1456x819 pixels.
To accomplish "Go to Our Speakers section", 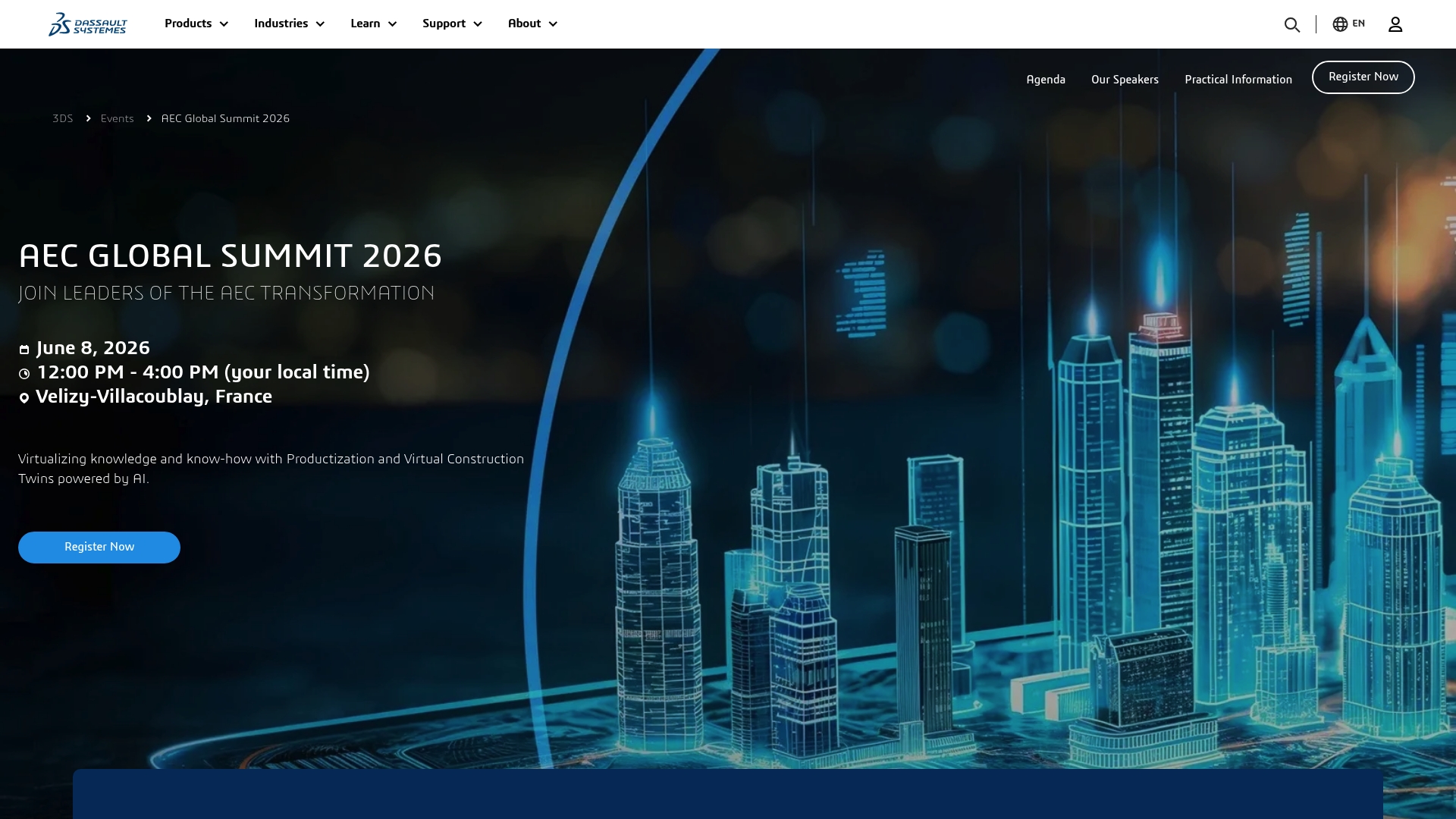I will tap(1125, 80).
